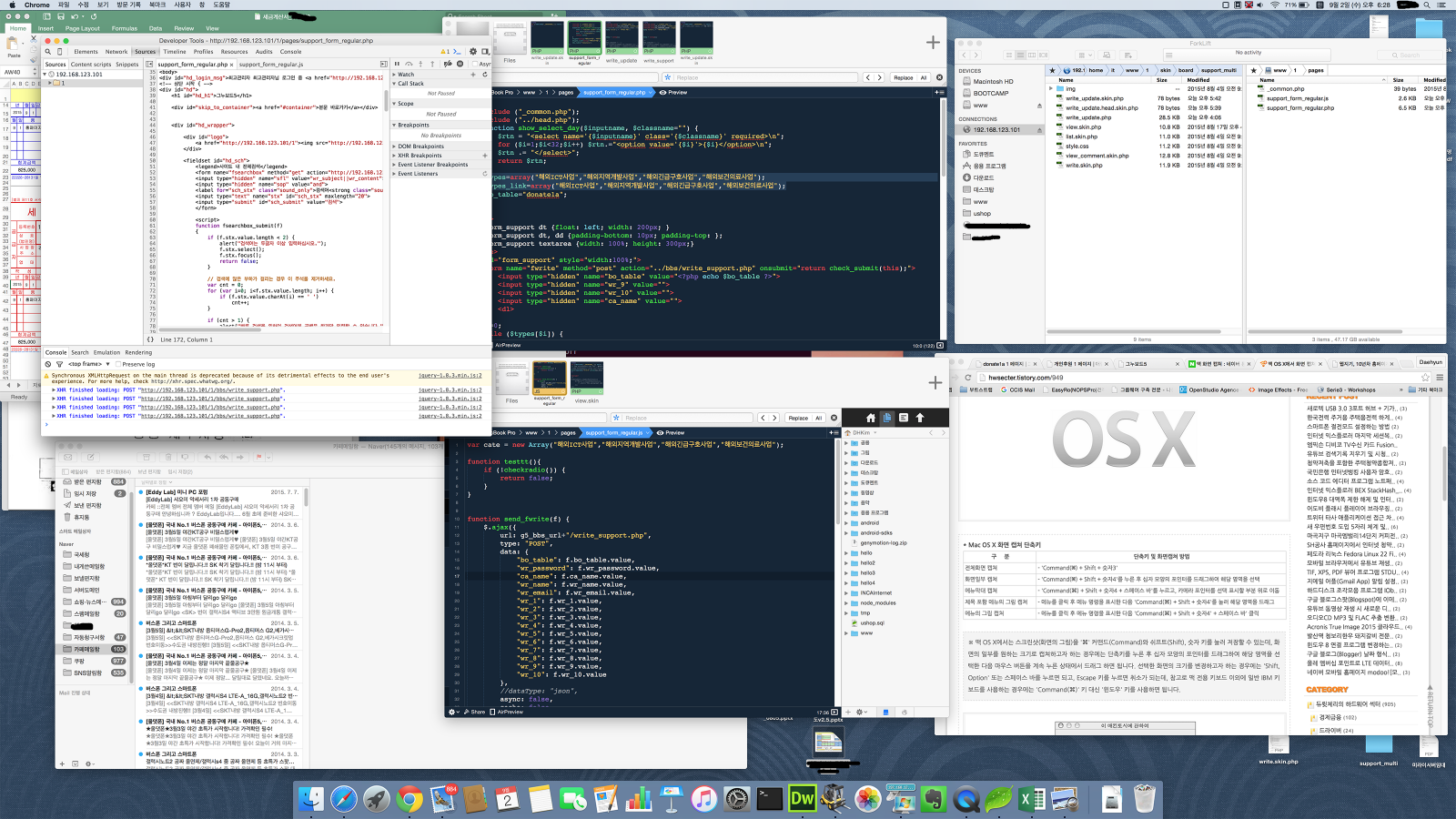Expand DOM Breakpoints section
The height and width of the screenshot is (819, 1456).
tap(395, 147)
